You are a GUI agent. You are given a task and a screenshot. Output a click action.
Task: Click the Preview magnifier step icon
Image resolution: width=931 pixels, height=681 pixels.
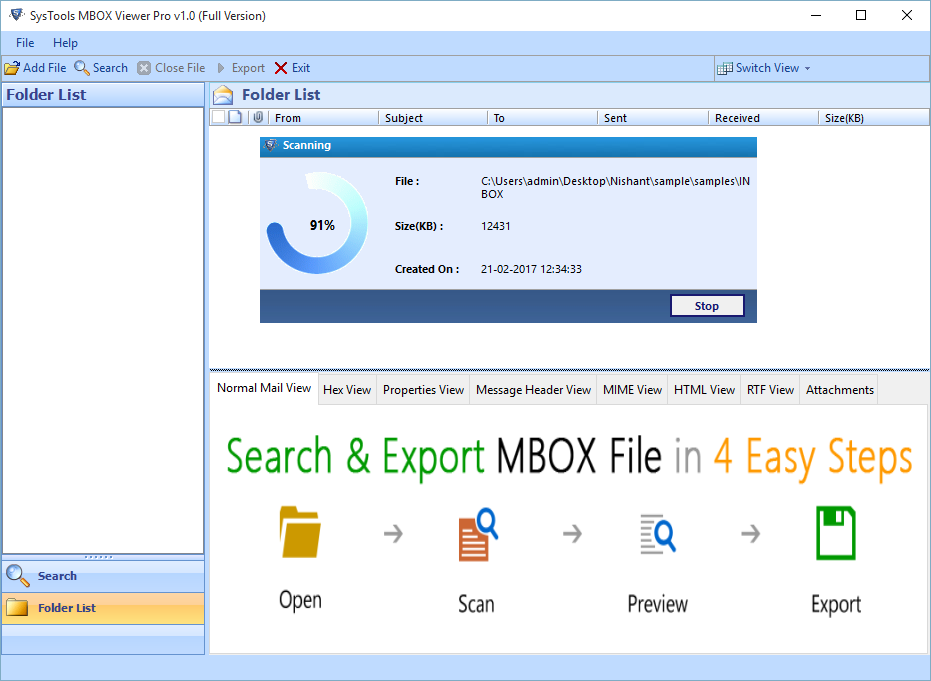point(657,534)
